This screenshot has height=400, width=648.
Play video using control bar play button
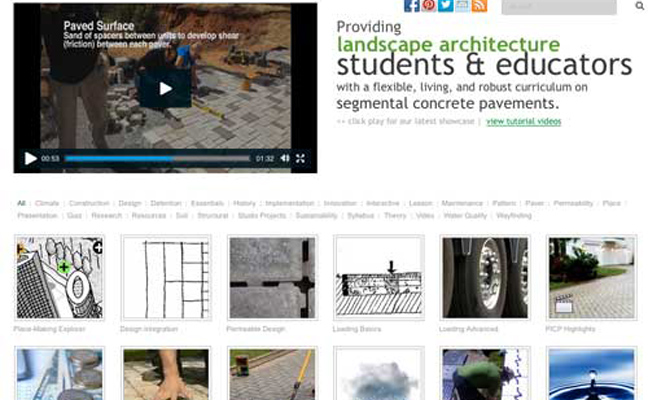pos(30,158)
